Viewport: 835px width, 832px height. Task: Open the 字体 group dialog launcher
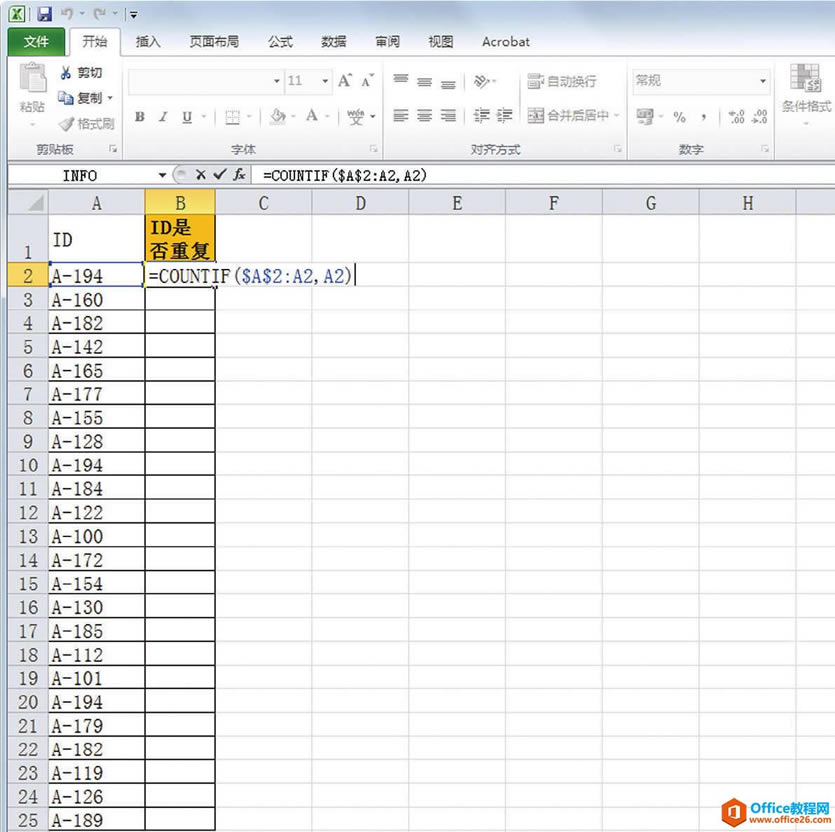coord(373,149)
